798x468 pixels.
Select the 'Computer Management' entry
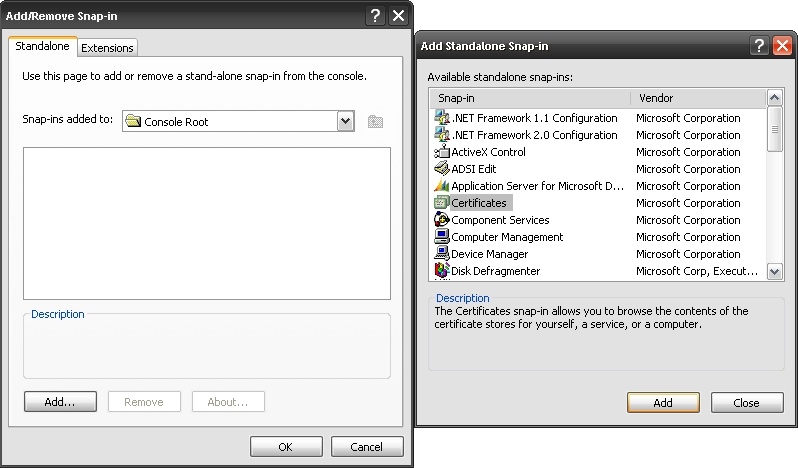507,237
